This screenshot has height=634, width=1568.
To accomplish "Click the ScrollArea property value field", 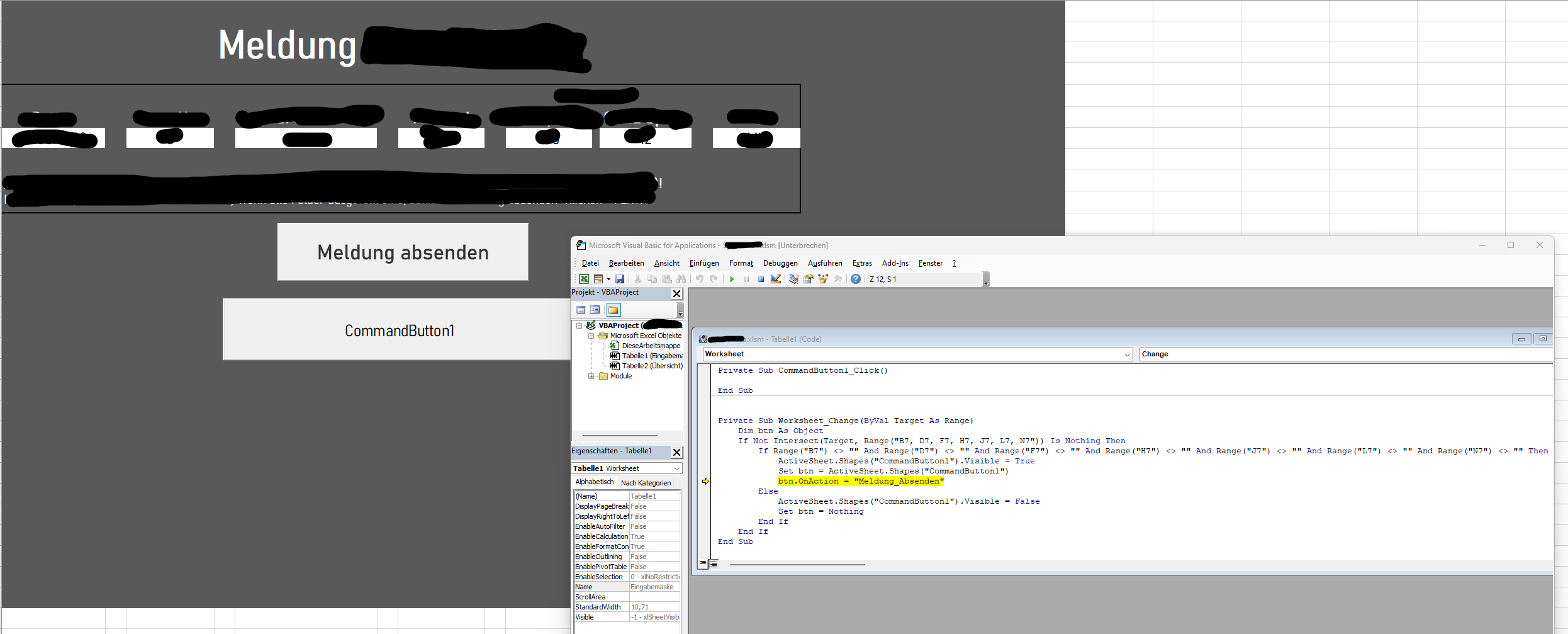I will (x=654, y=597).
